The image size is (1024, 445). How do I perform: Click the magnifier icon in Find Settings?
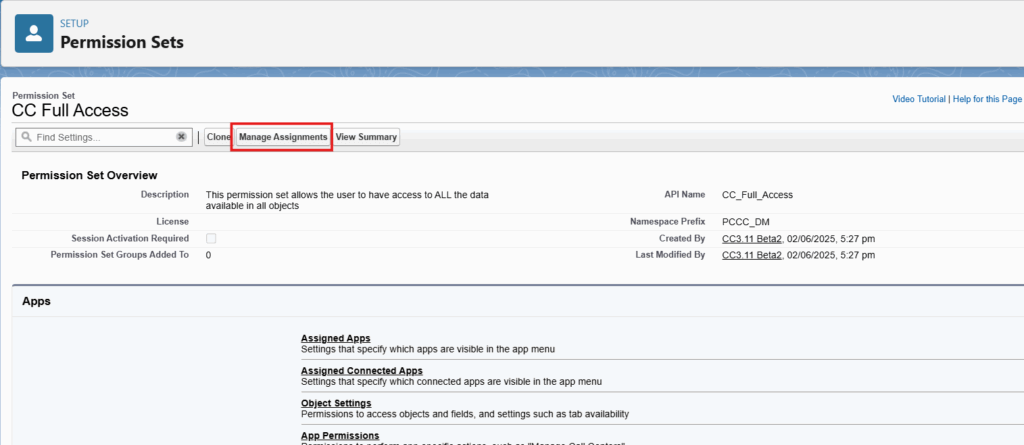coord(25,137)
